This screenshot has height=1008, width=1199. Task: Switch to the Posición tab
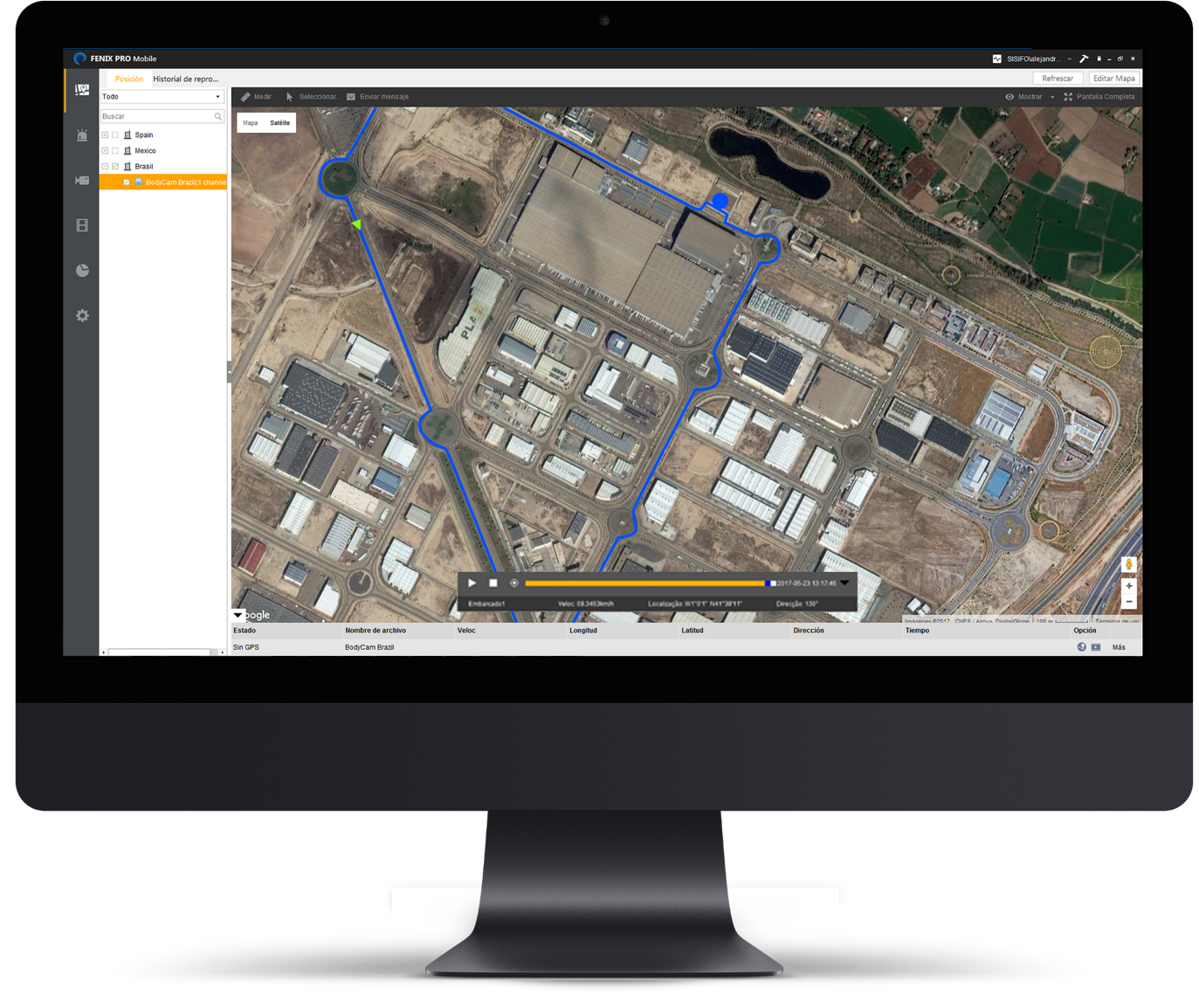pyautogui.click(x=129, y=79)
